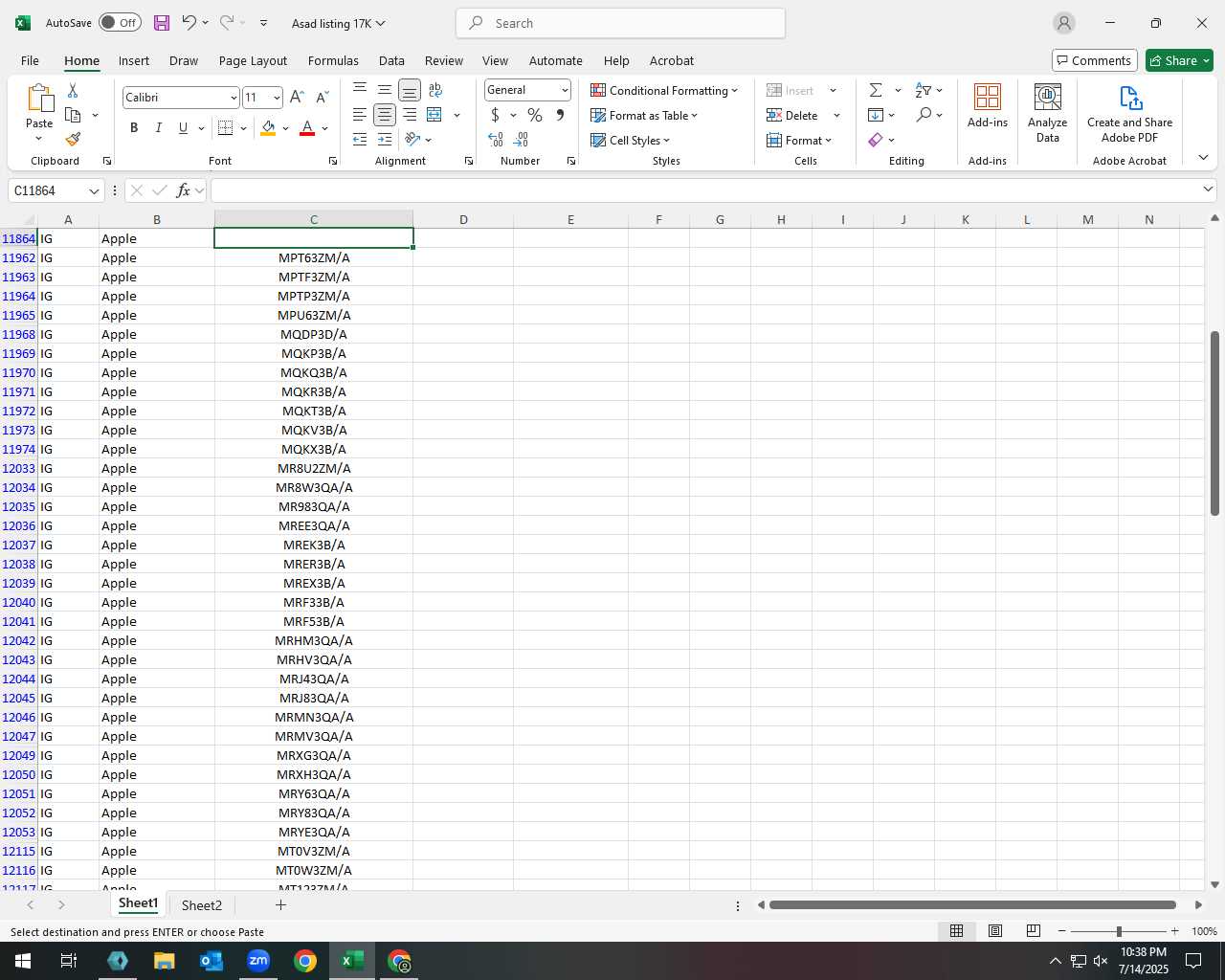Viewport: 1225px width, 980px height.
Task: Expand the formula bar chevron
Action: (x=1208, y=189)
